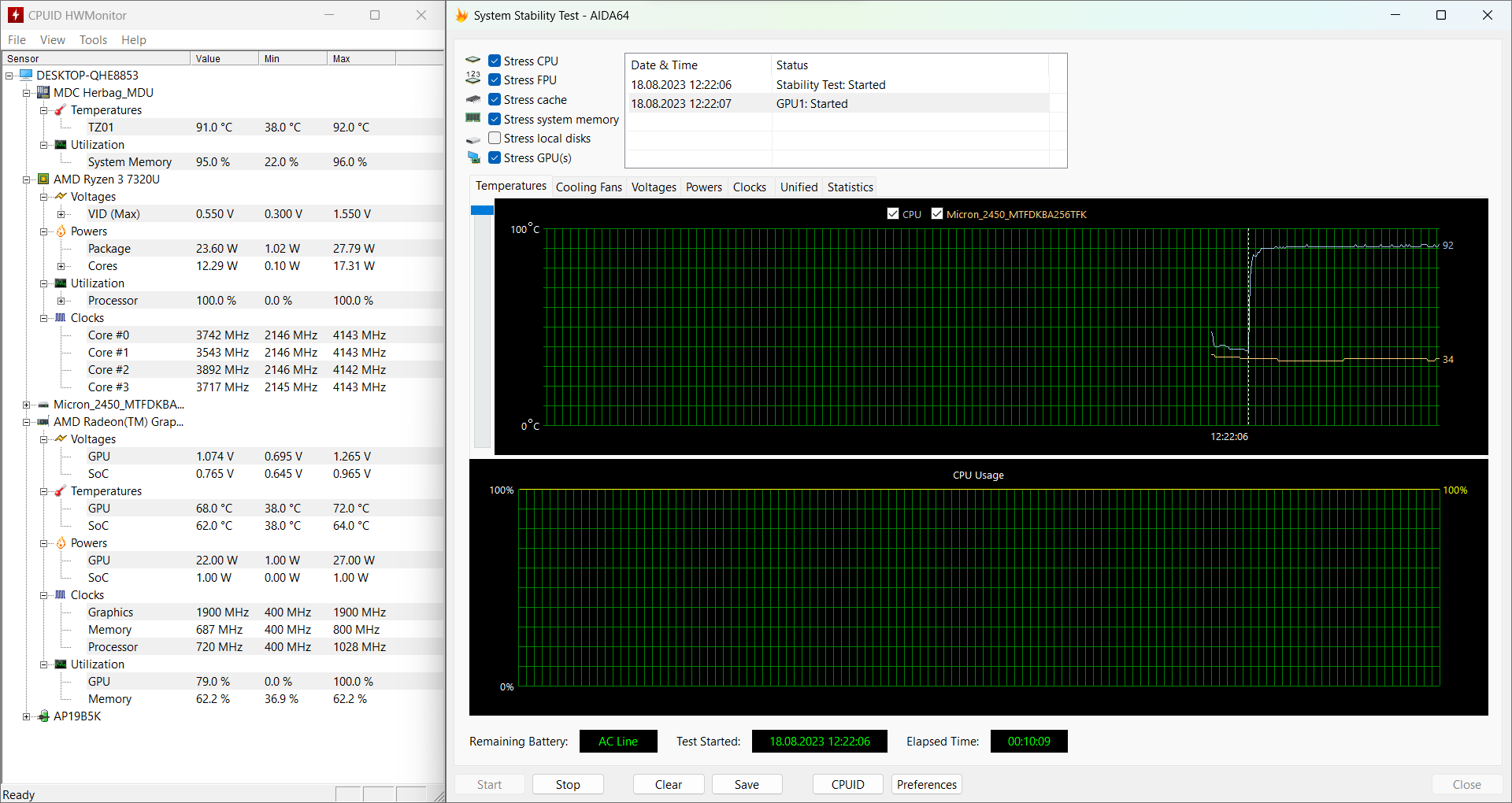Click the Radeon Voltages lightning icon
Viewport: 1512px width, 803px height.
coord(61,439)
